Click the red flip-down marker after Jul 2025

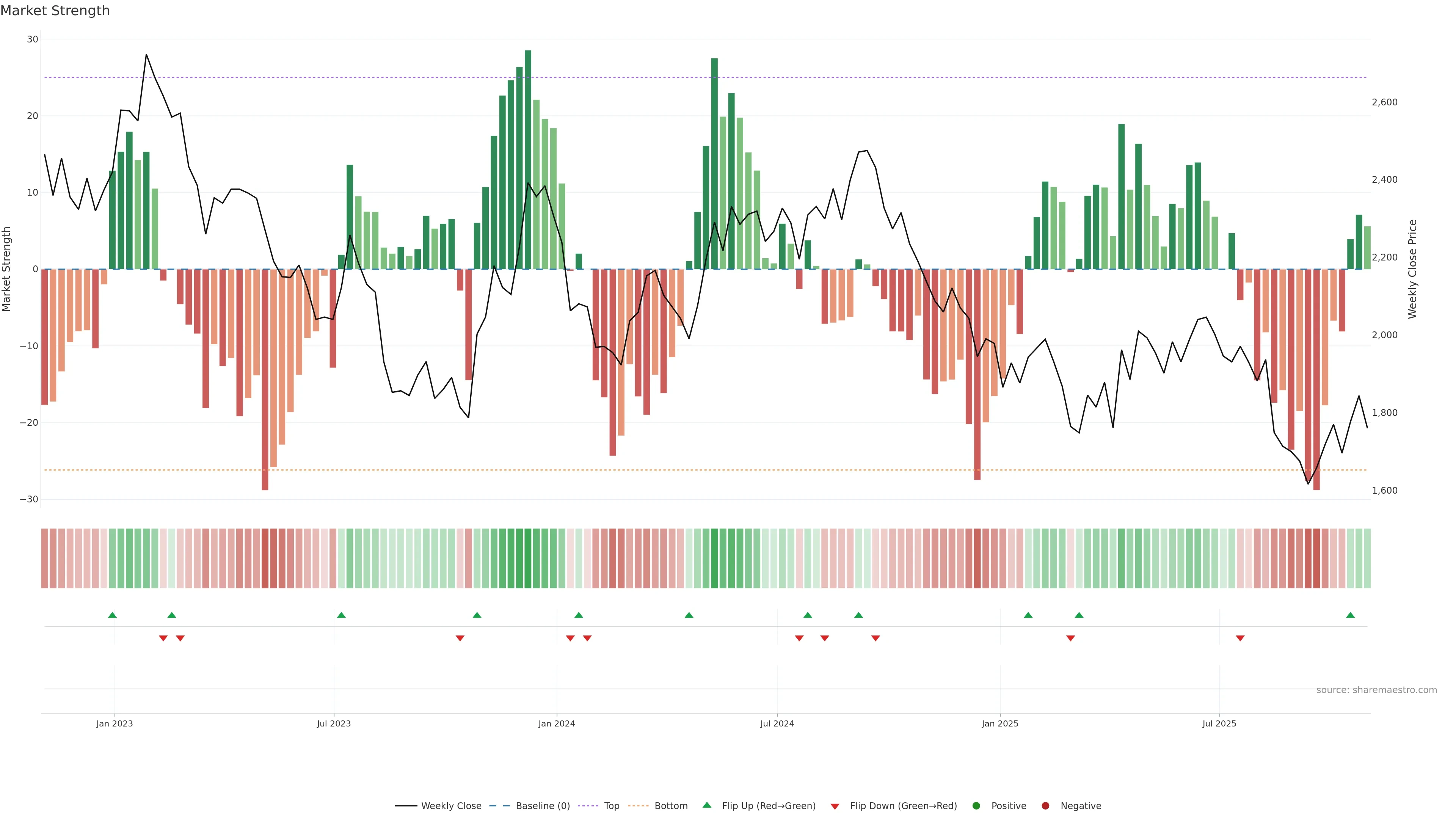pos(1240,638)
